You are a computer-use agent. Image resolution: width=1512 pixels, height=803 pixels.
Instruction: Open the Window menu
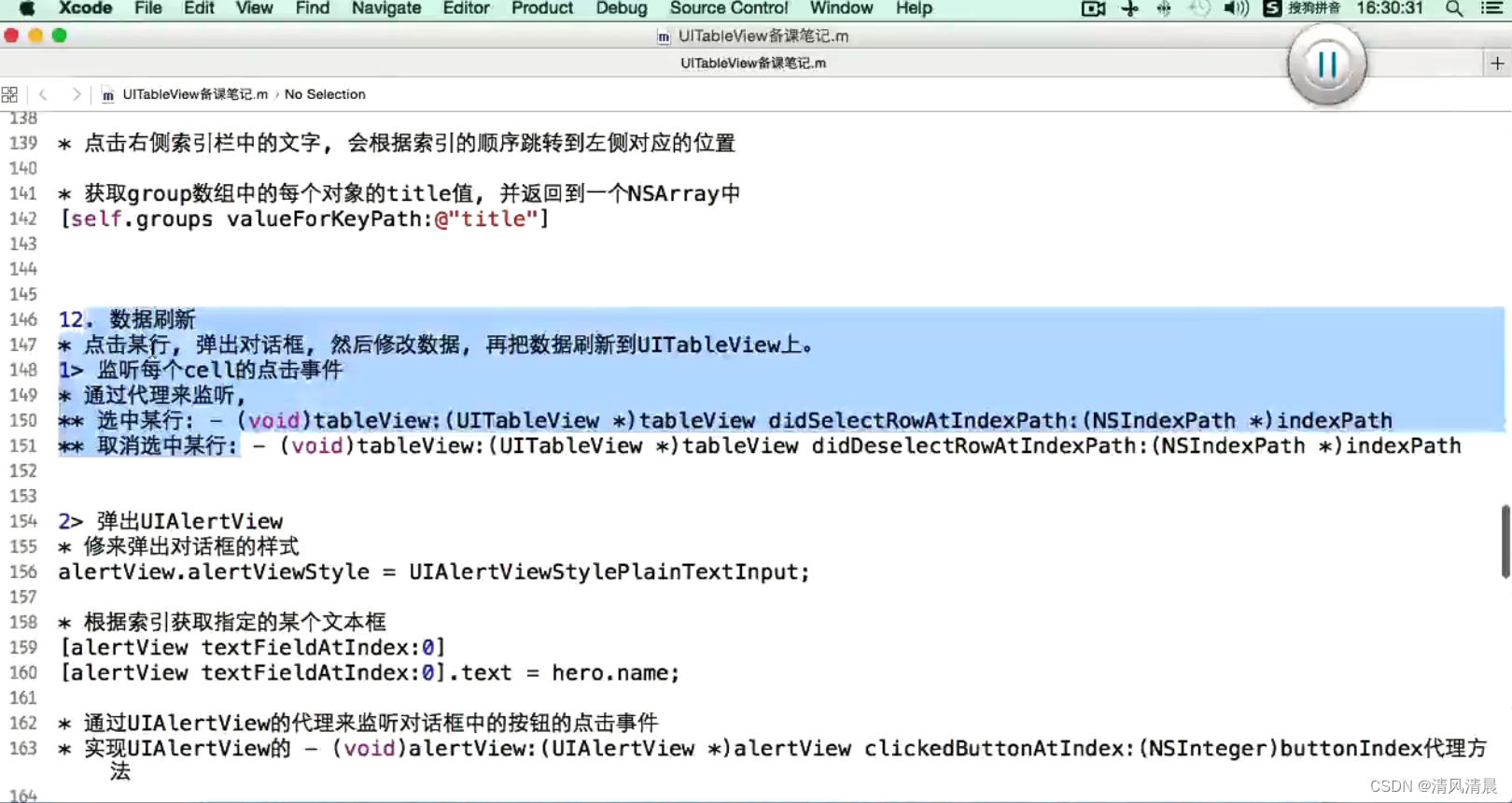point(841,8)
